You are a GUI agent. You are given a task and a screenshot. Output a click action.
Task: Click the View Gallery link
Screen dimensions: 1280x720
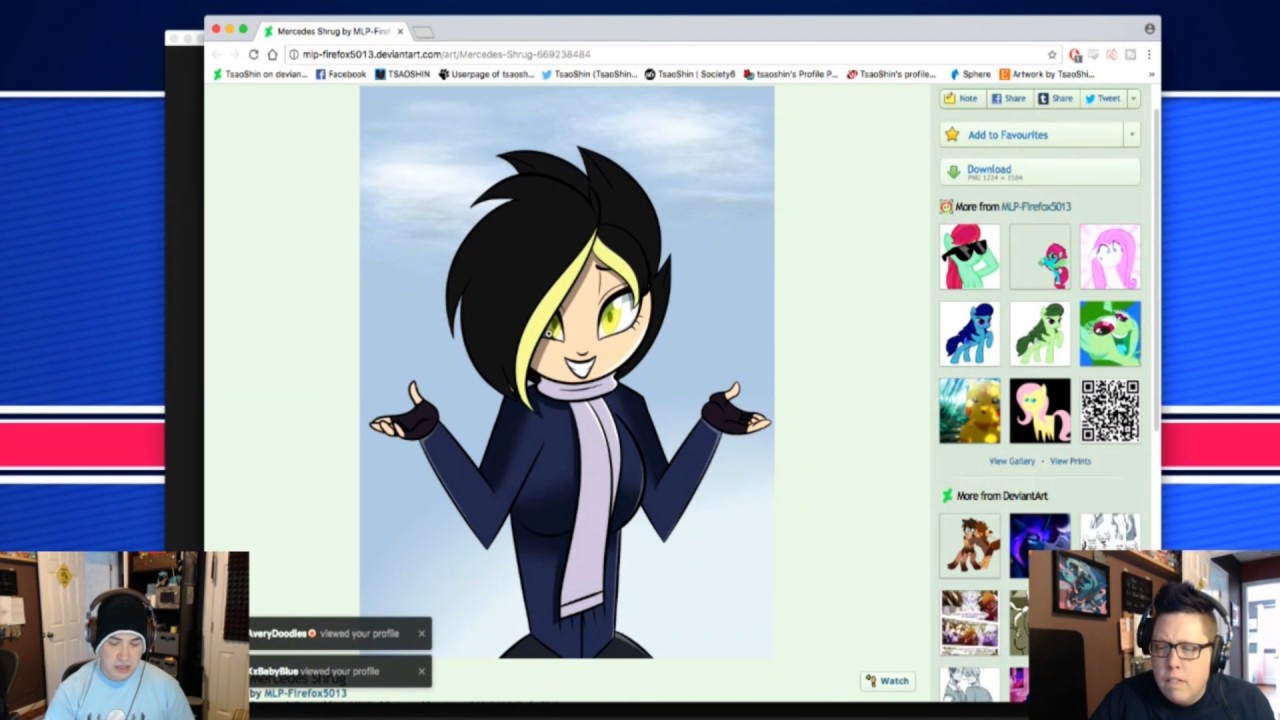point(1012,461)
